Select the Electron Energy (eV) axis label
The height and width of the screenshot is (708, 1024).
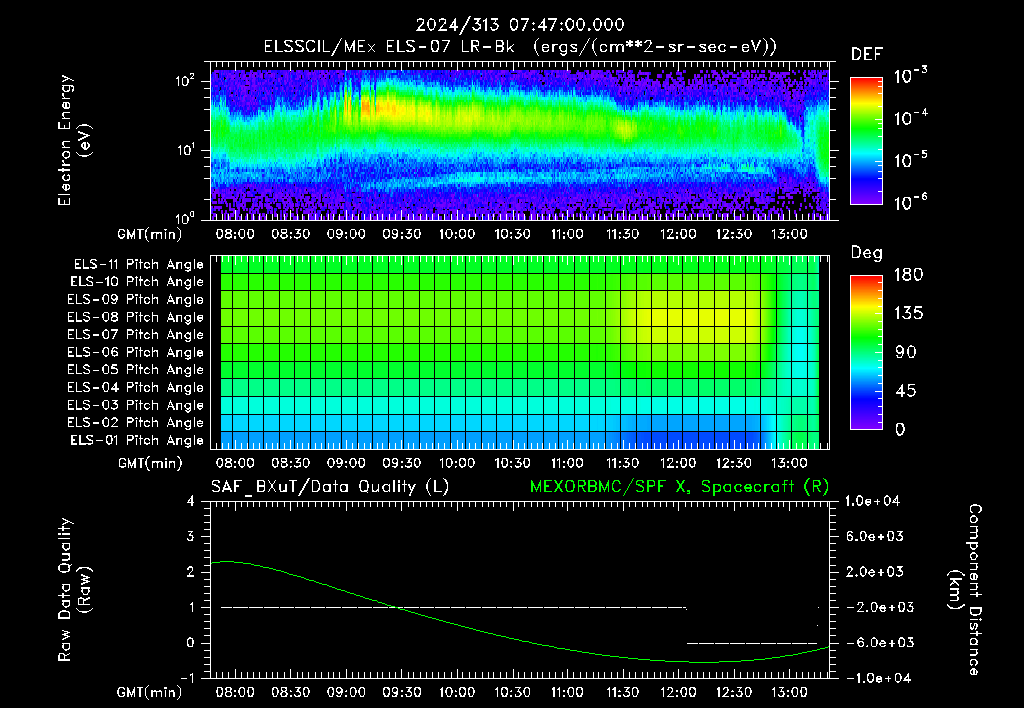74,140
